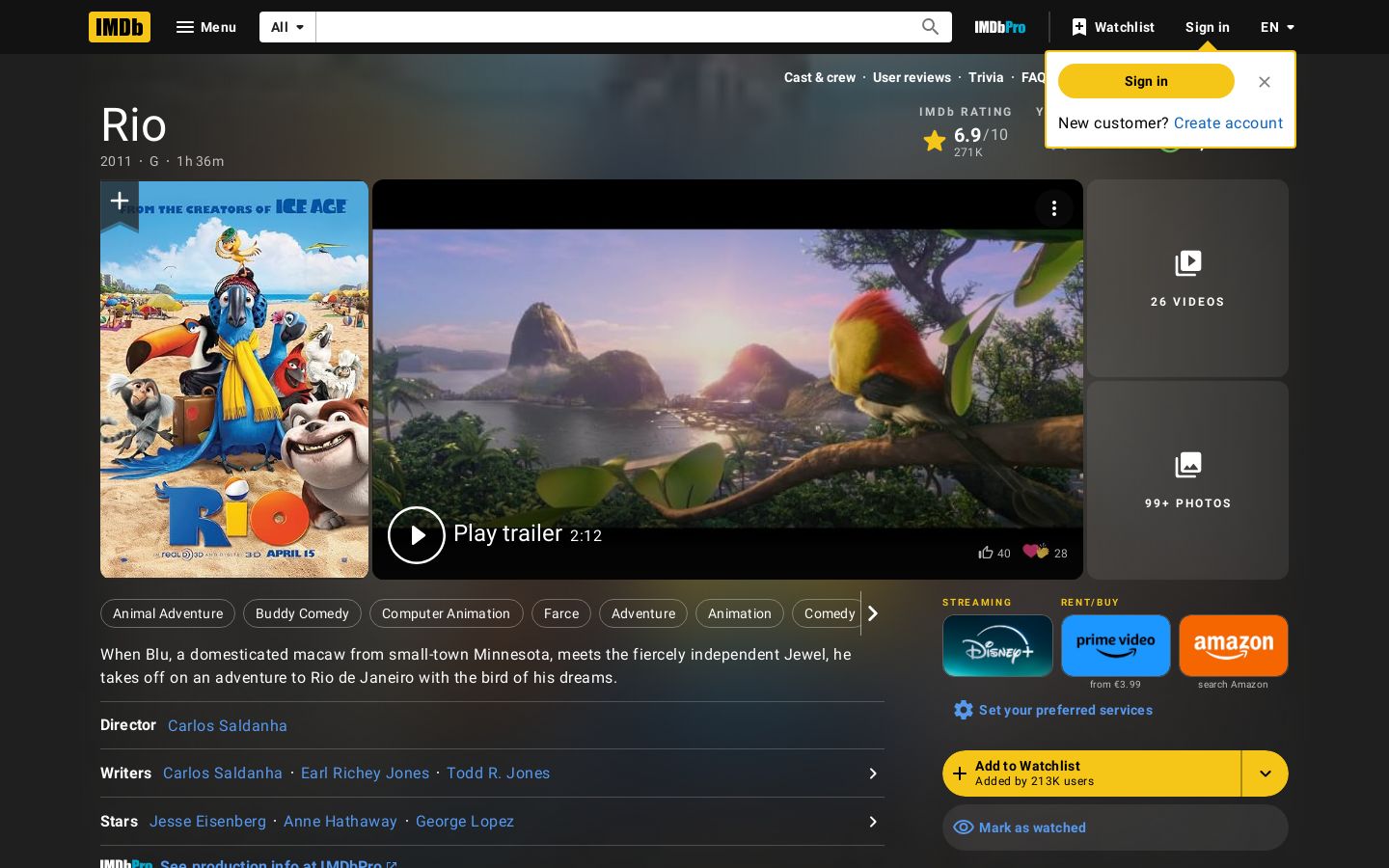
Task: Click the magnifying glass search icon
Action: point(930,27)
